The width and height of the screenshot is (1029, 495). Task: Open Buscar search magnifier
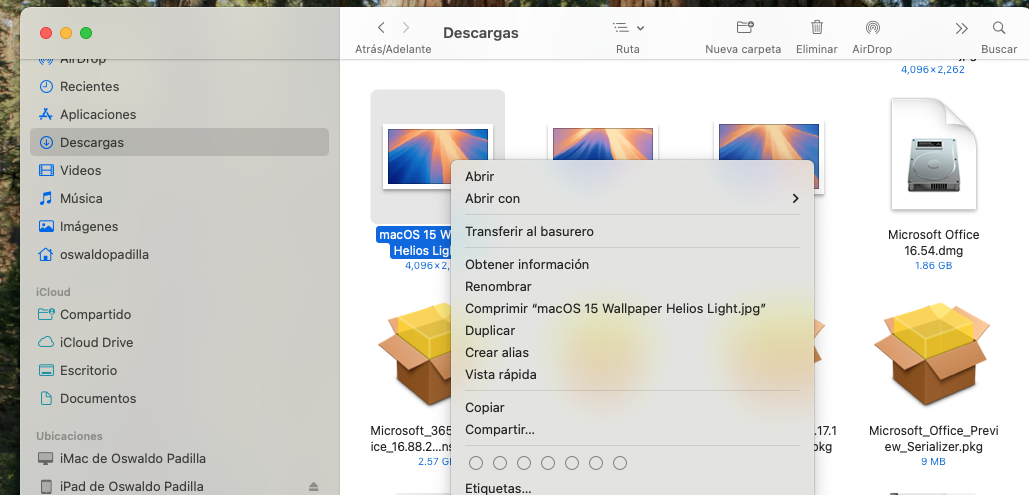click(x=999, y=28)
